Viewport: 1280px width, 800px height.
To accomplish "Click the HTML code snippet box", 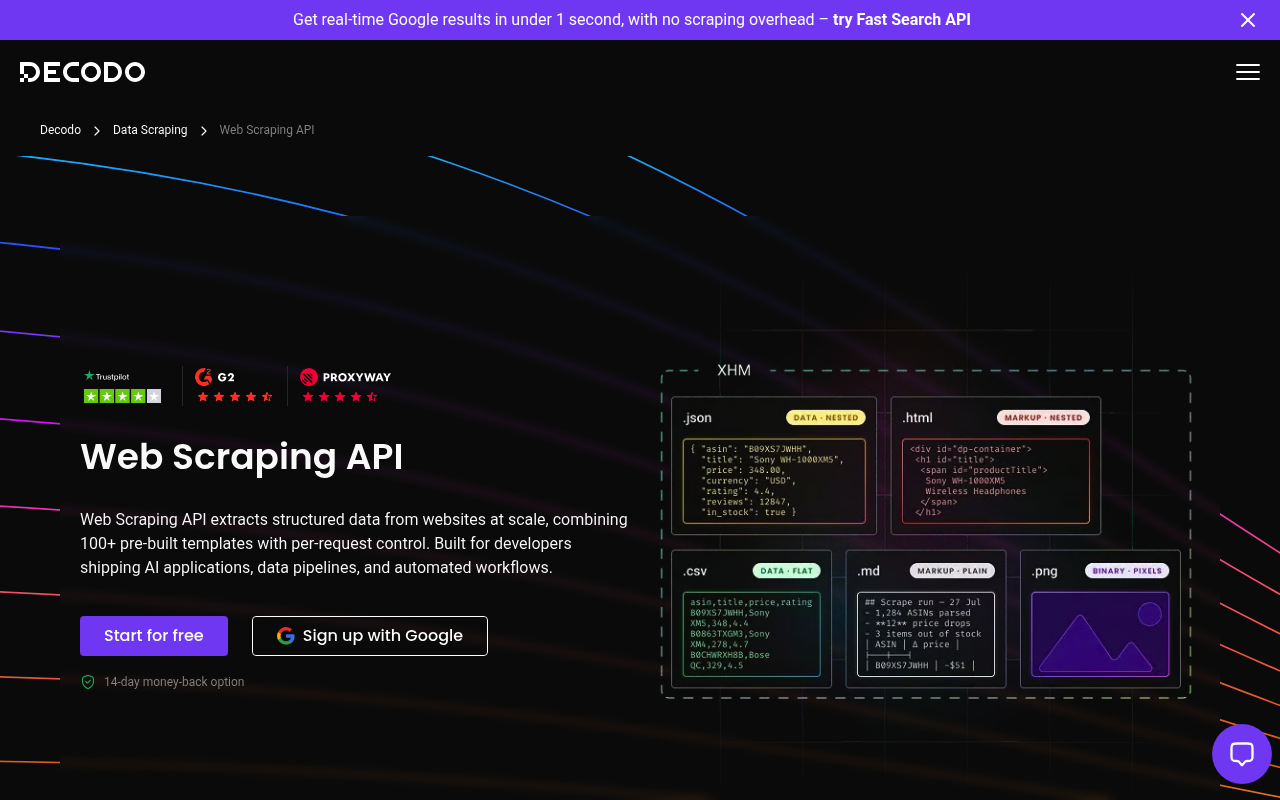I will click(995, 481).
